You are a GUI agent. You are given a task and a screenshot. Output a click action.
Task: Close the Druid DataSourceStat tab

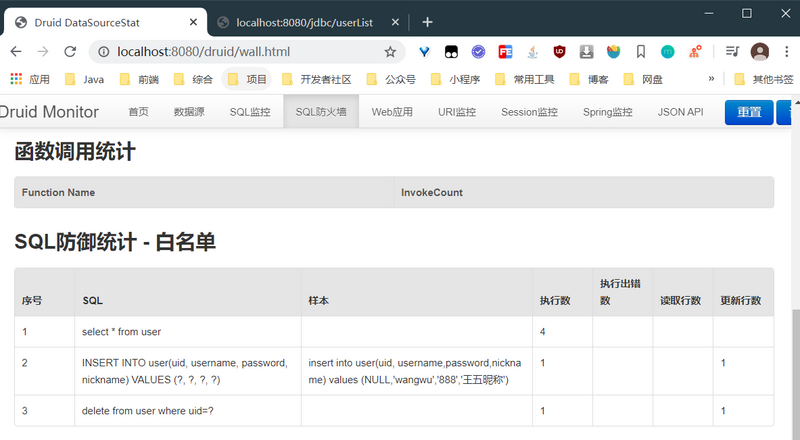(193, 22)
